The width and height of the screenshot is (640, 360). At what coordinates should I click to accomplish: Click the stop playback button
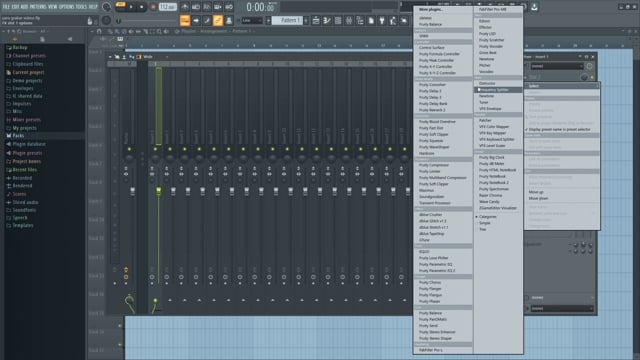coord(142,7)
